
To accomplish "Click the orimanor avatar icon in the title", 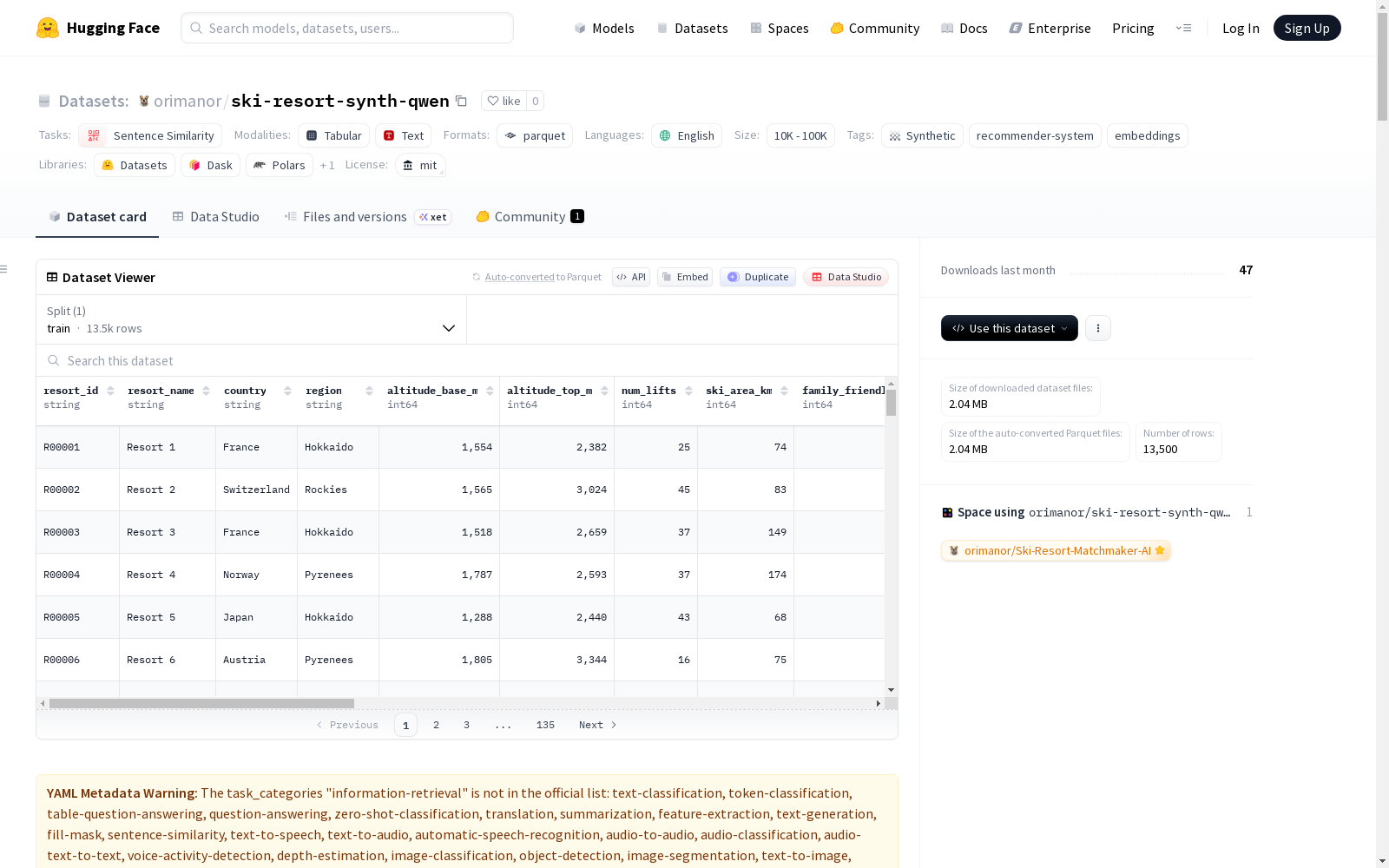I will coord(144,101).
